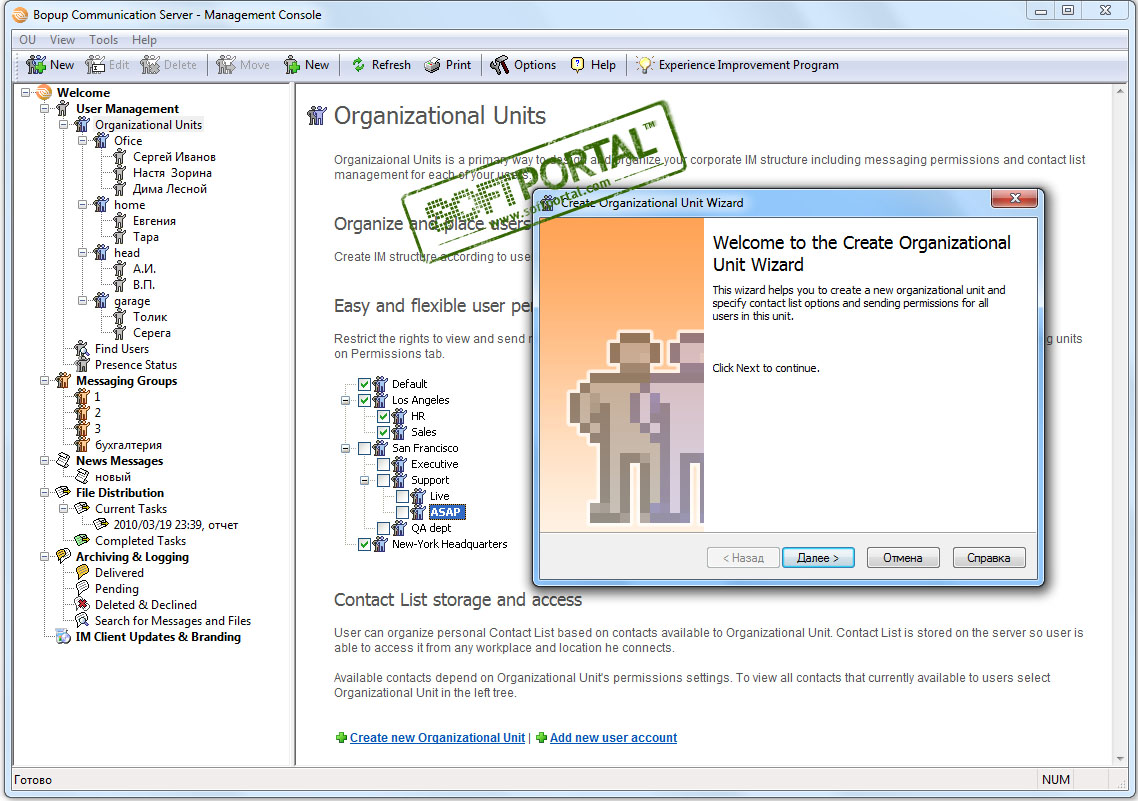The width and height of the screenshot is (1138, 801).
Task: Click the Archiving & Logging icon
Action: tap(64, 556)
